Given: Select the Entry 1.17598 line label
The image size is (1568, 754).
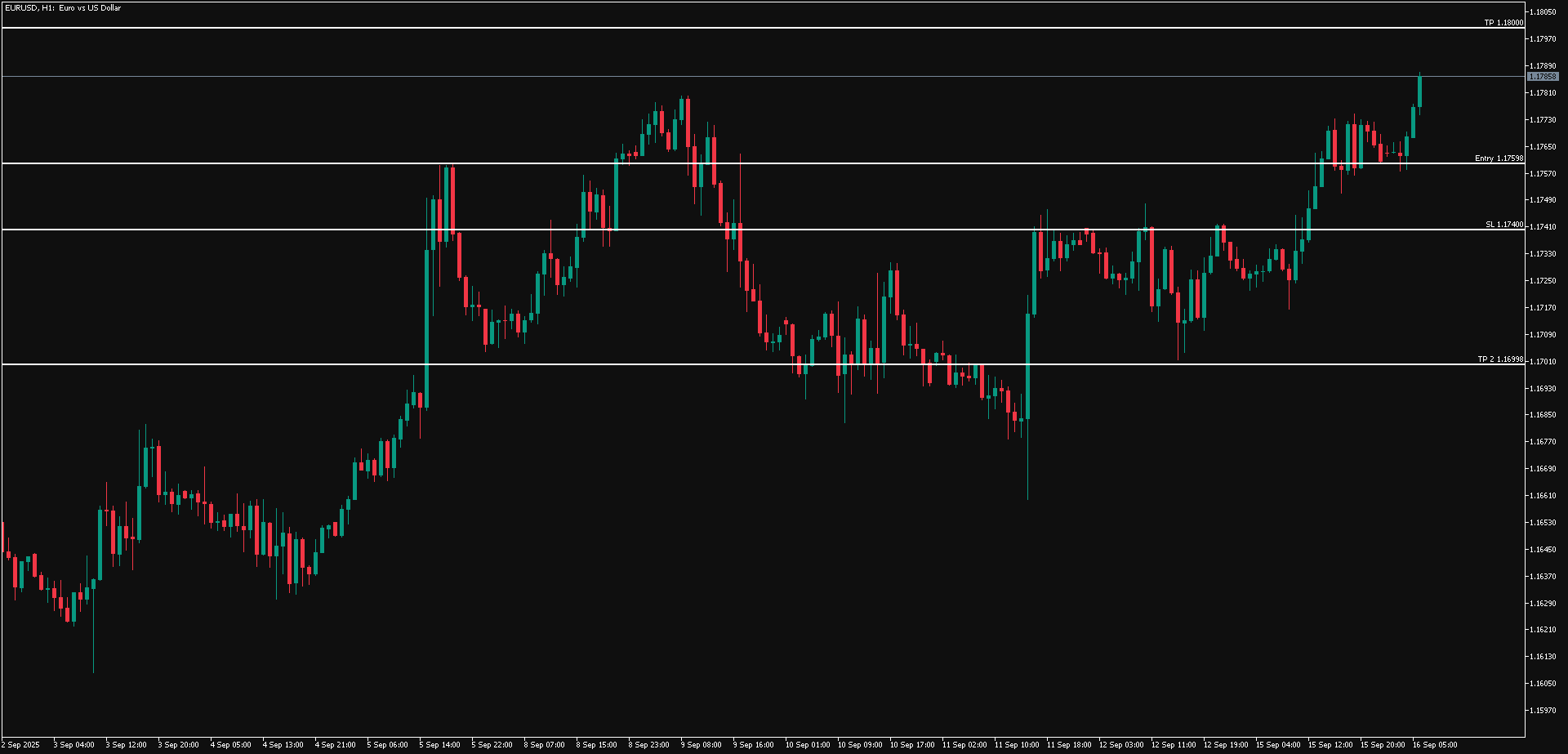Looking at the screenshot, I should coord(1498,158).
